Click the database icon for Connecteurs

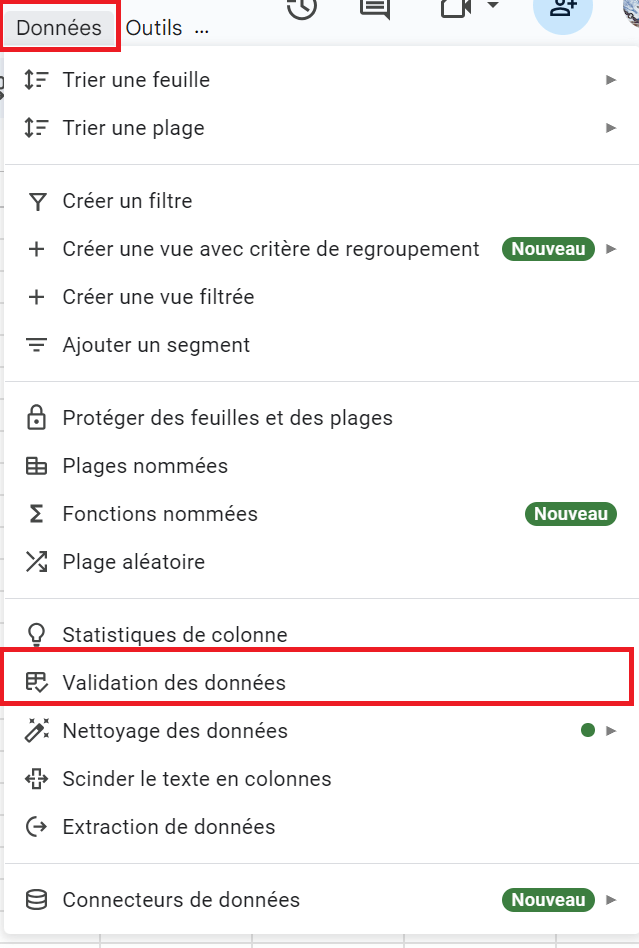pos(36,900)
